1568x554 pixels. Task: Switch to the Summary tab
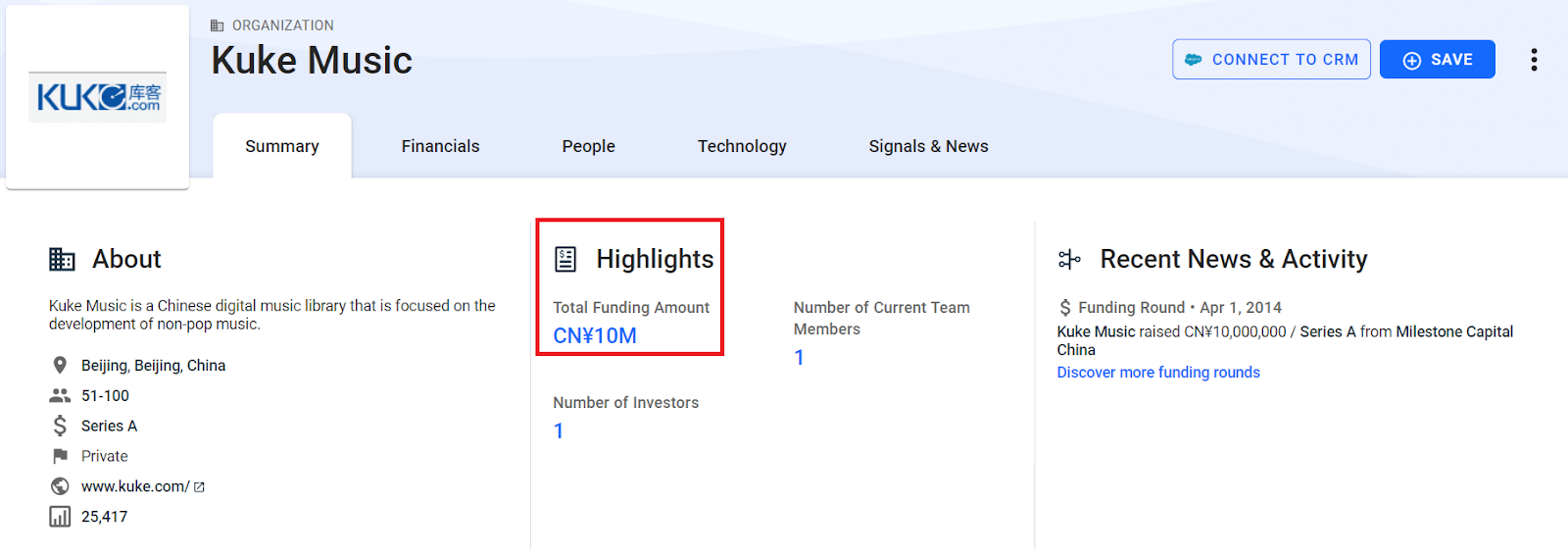pos(282,146)
